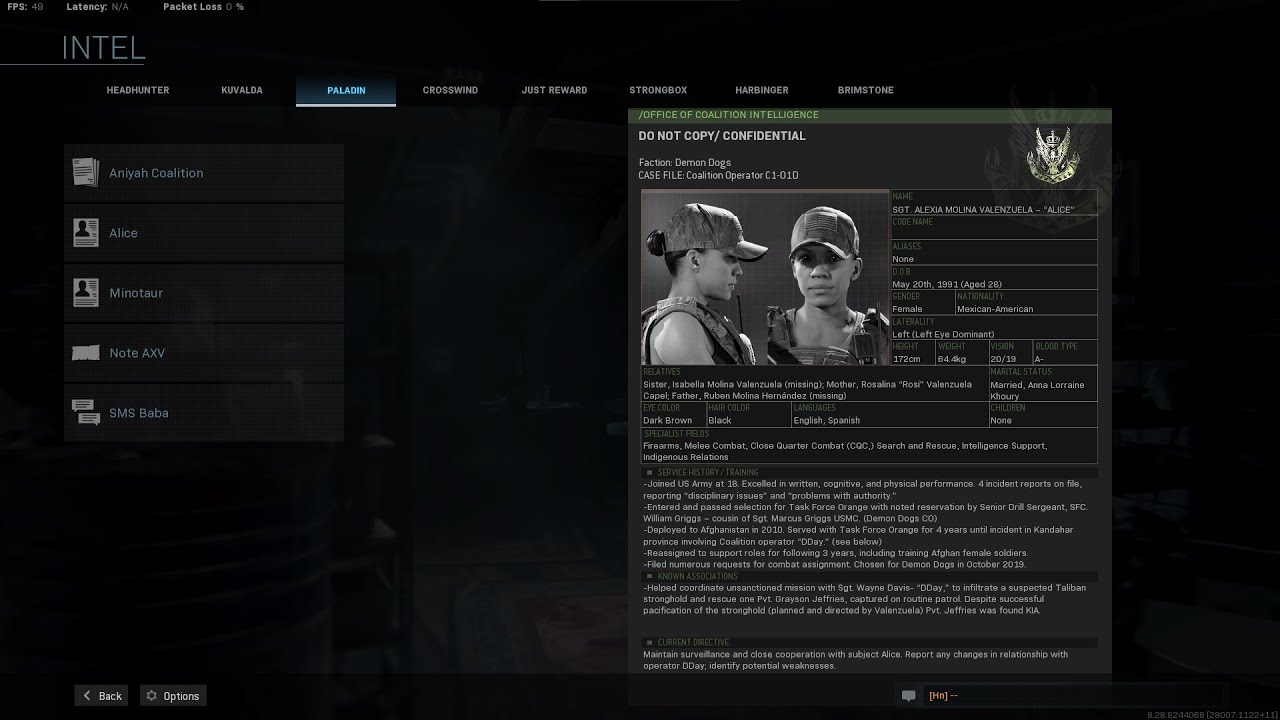This screenshot has width=1280, height=720.
Task: Click the hair color value 'Black'
Action: pyautogui.click(x=720, y=420)
